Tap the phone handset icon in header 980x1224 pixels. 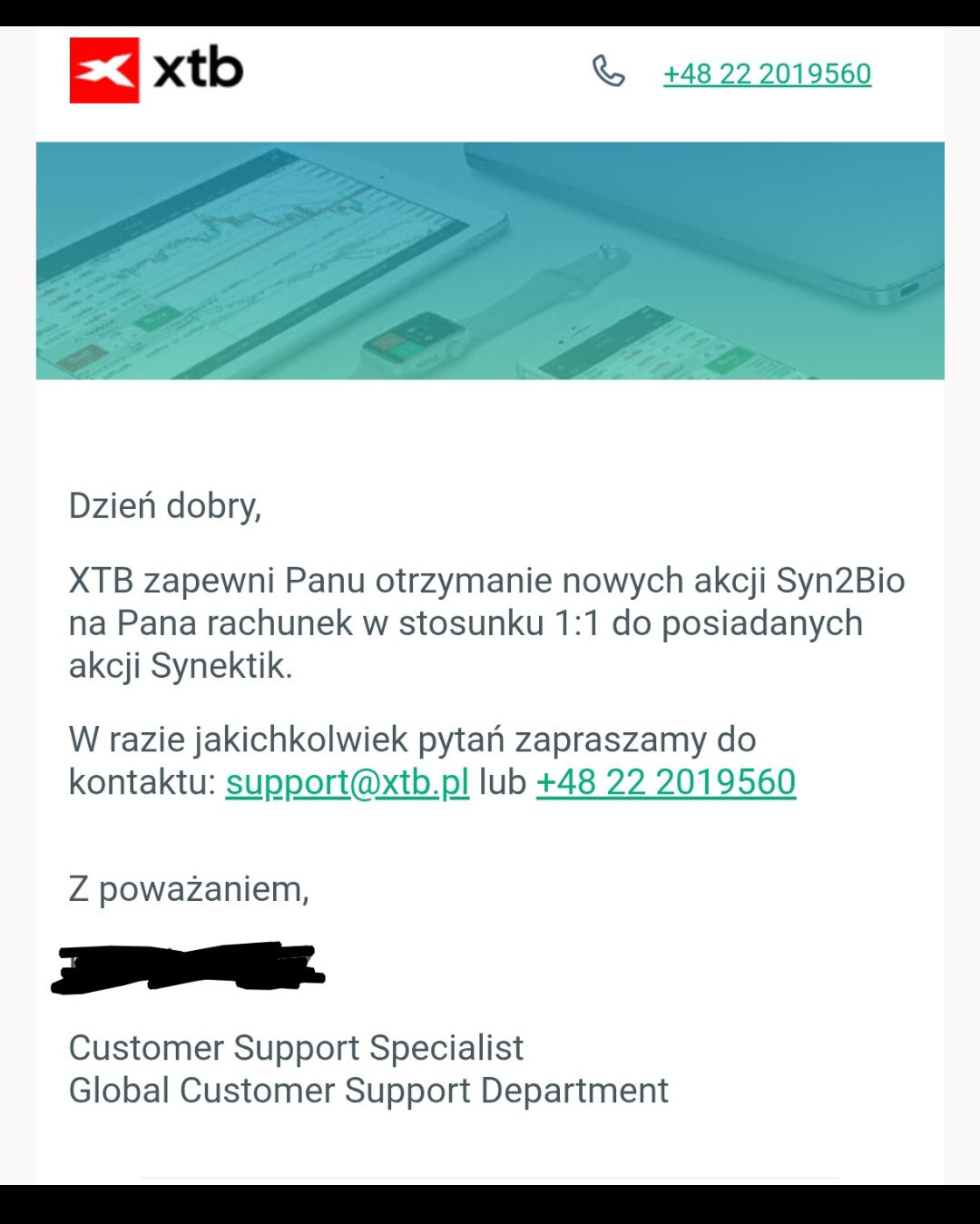tap(608, 71)
